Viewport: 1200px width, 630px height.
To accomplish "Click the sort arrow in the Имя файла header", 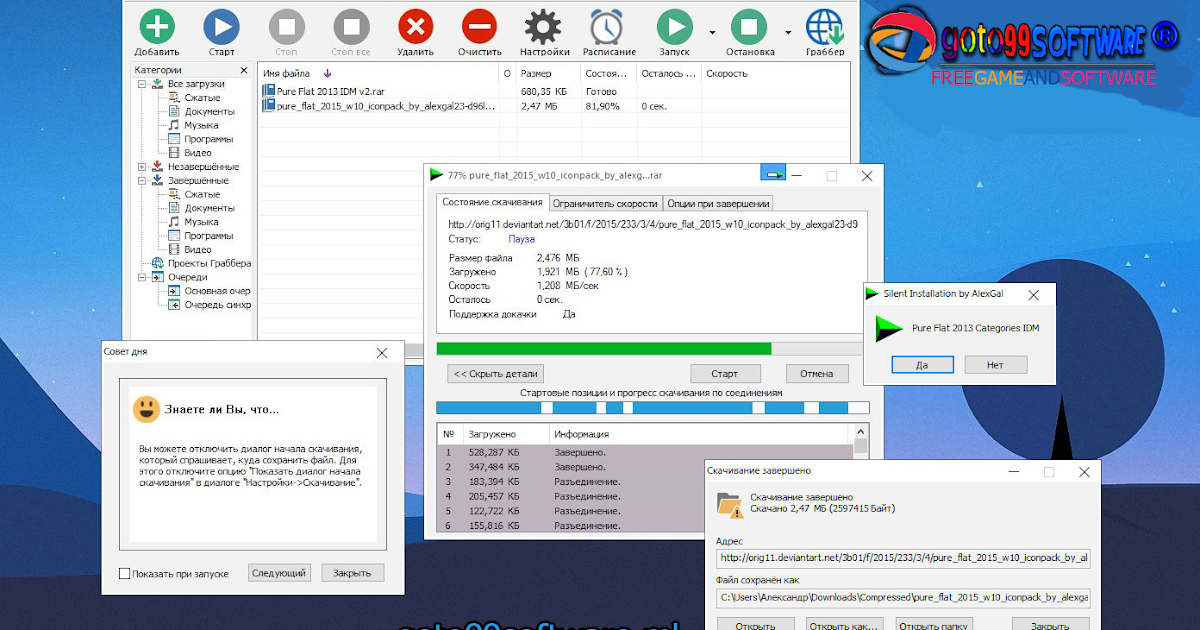I will pyautogui.click(x=328, y=74).
